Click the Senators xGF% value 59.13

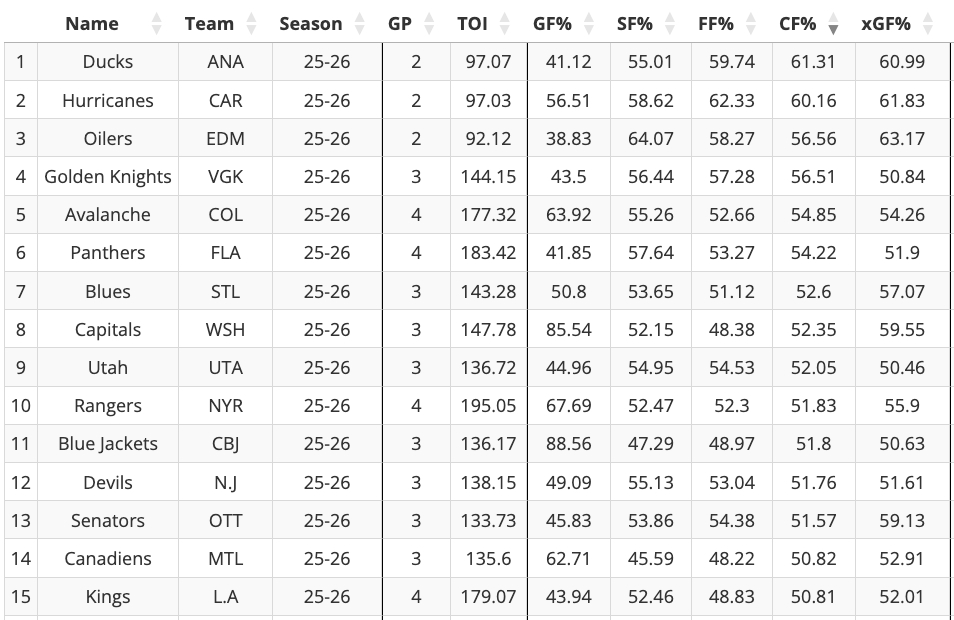point(902,521)
